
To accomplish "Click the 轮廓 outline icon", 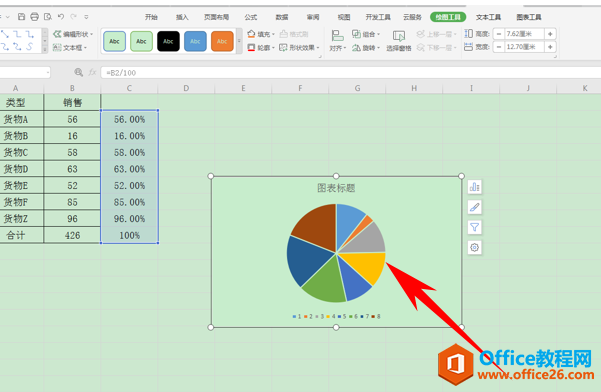I will tap(251, 48).
